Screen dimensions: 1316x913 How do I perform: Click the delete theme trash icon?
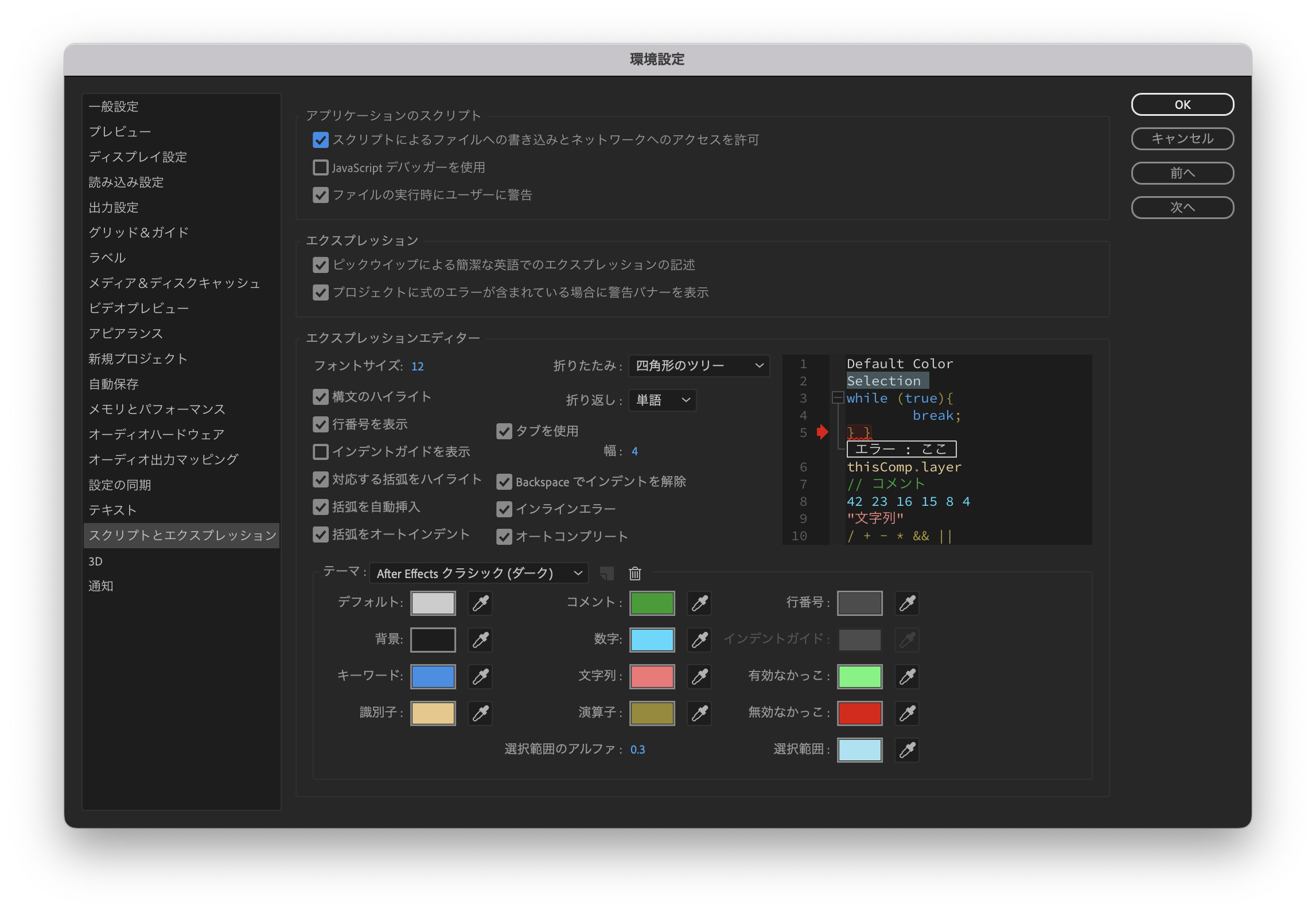coord(636,574)
